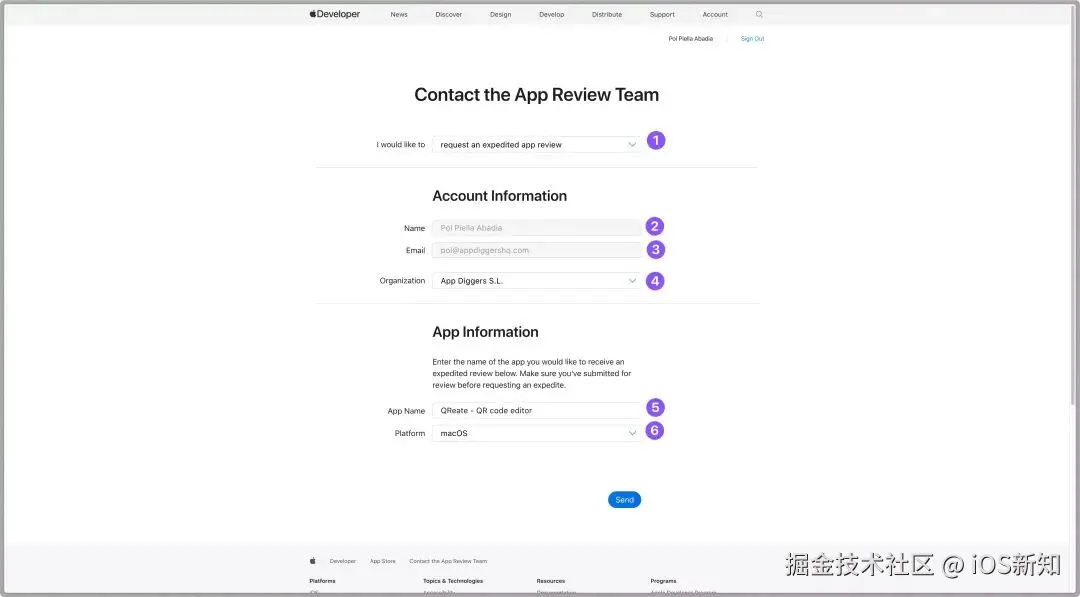This screenshot has height=597, width=1080.
Task: Open the Discover menu item
Action: tap(448, 14)
